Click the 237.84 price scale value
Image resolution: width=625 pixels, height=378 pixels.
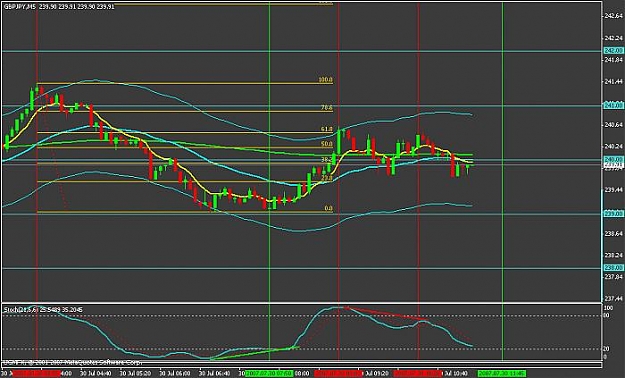613,276
